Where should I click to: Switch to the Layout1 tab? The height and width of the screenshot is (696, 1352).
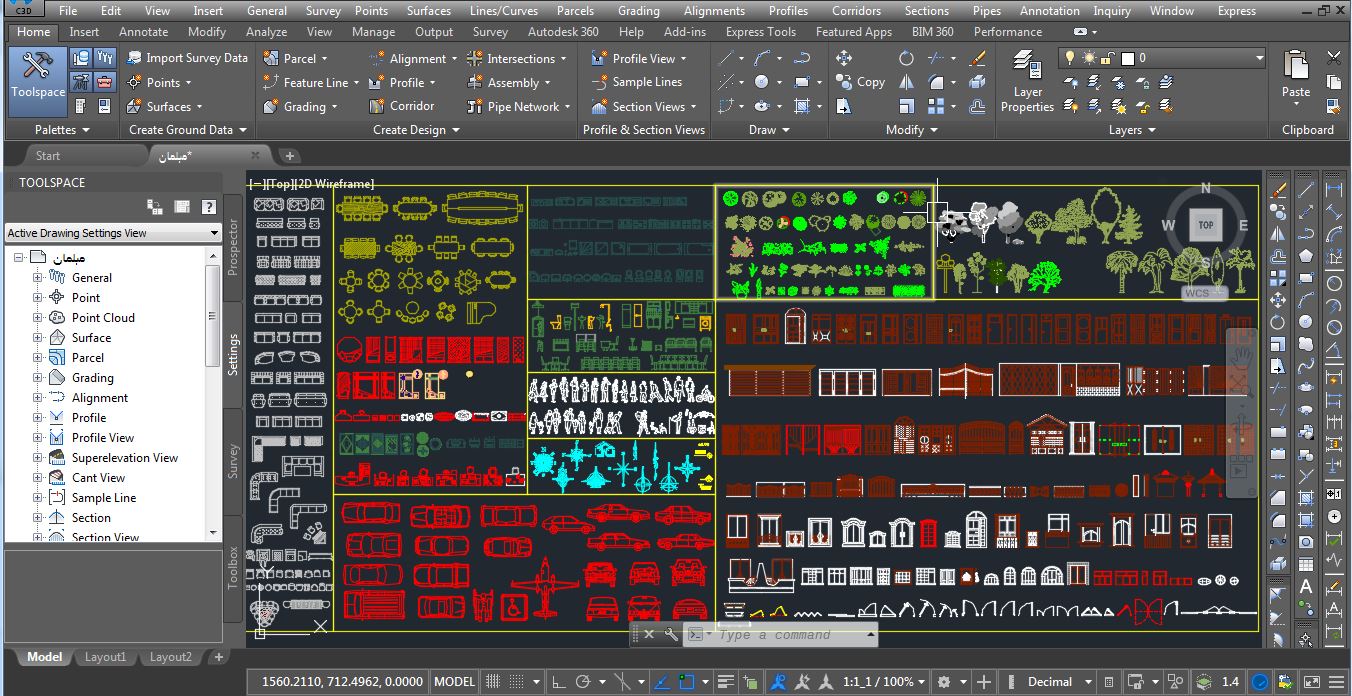coord(105,657)
